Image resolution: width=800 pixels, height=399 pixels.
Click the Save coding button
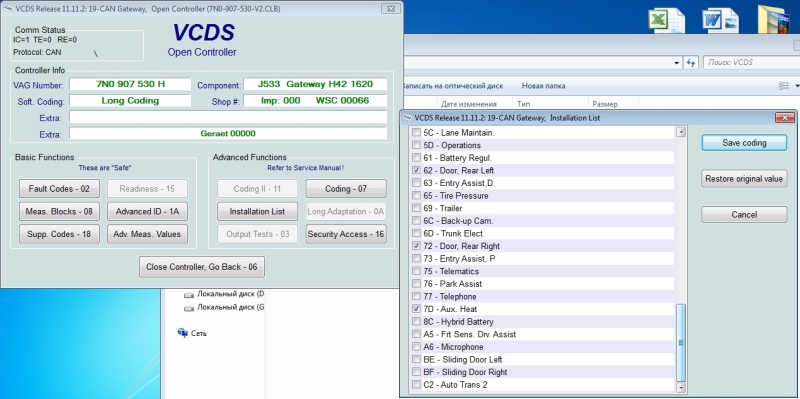tap(744, 143)
